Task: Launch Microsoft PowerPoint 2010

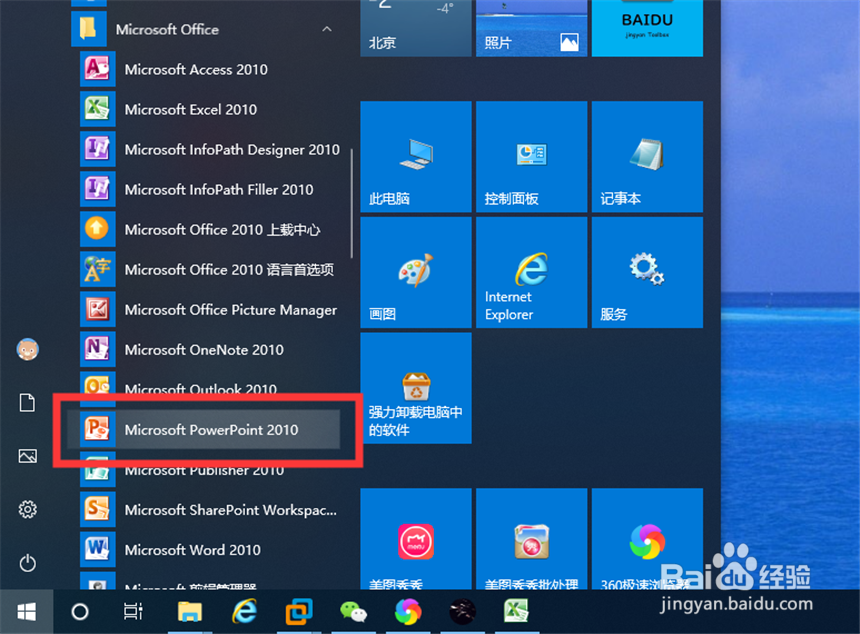Action: [x=205, y=429]
